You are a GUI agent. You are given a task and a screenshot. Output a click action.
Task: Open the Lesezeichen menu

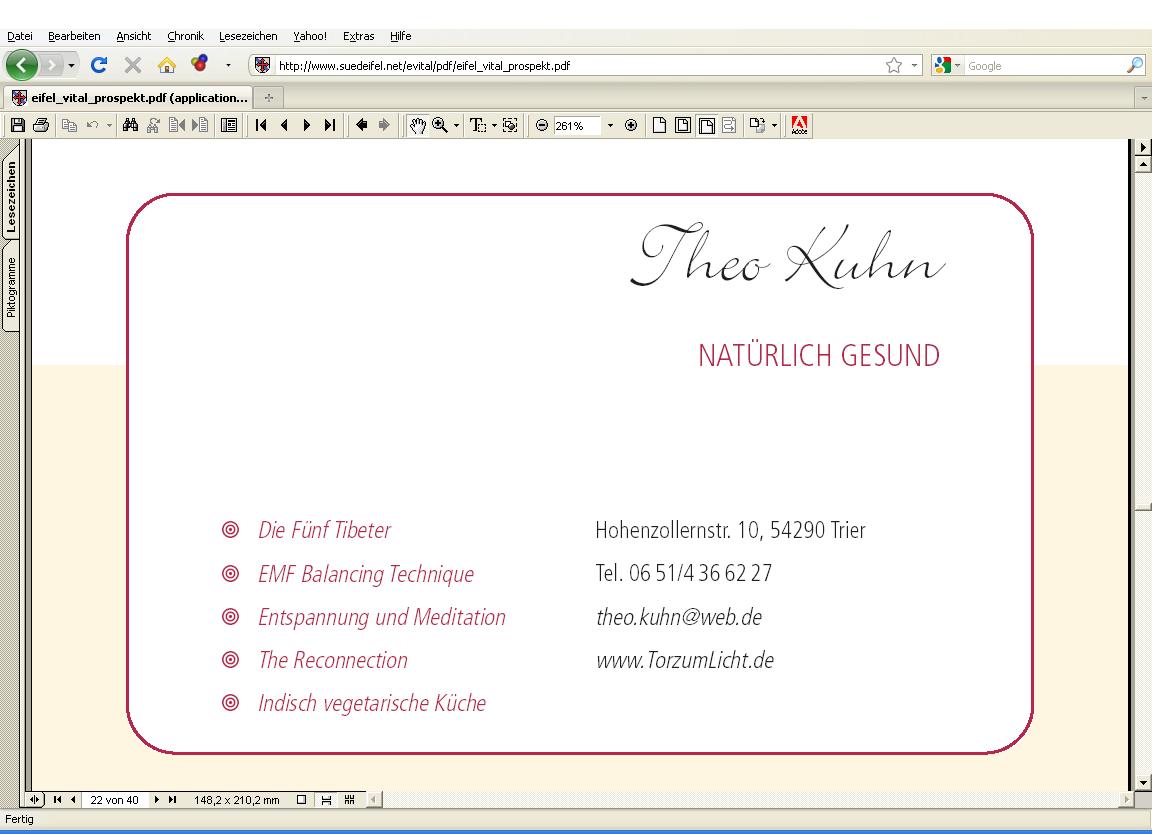click(248, 36)
